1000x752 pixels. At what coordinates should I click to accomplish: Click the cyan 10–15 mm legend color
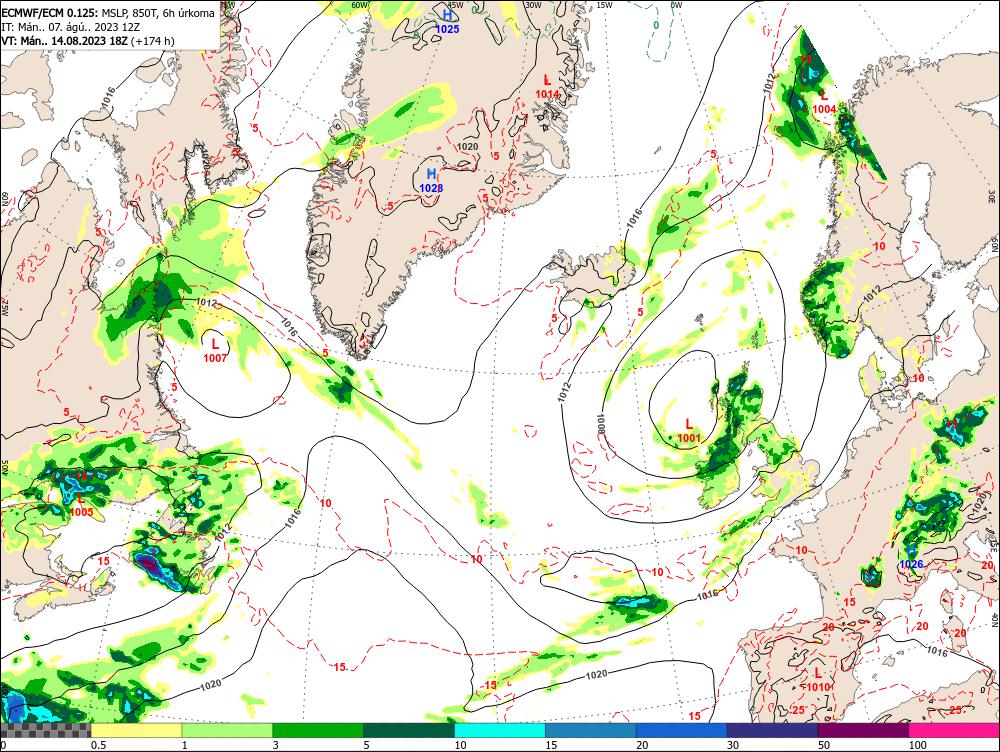tap(500, 730)
